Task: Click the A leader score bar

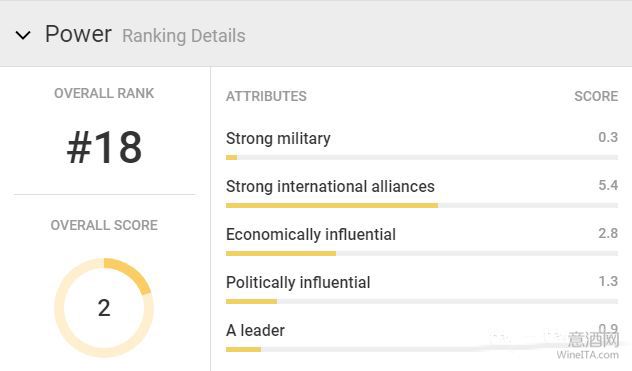Action: [422, 349]
